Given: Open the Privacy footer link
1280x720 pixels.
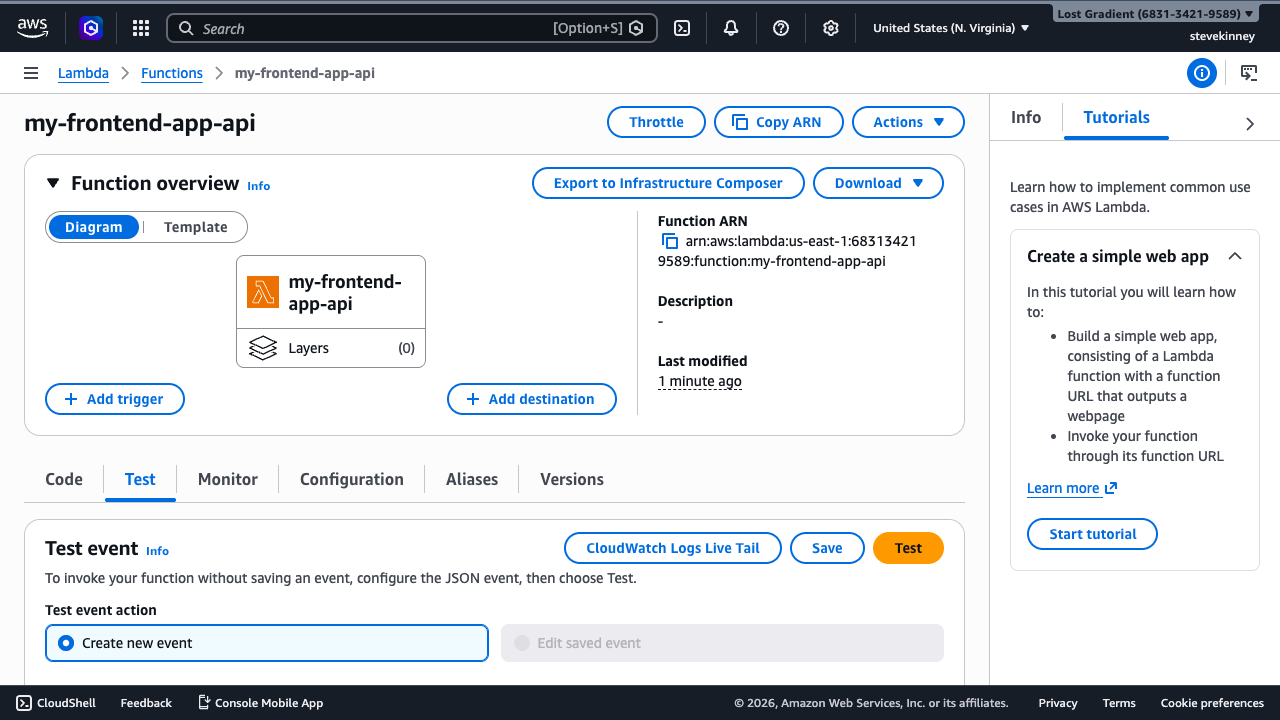Looking at the screenshot, I should (x=1058, y=703).
